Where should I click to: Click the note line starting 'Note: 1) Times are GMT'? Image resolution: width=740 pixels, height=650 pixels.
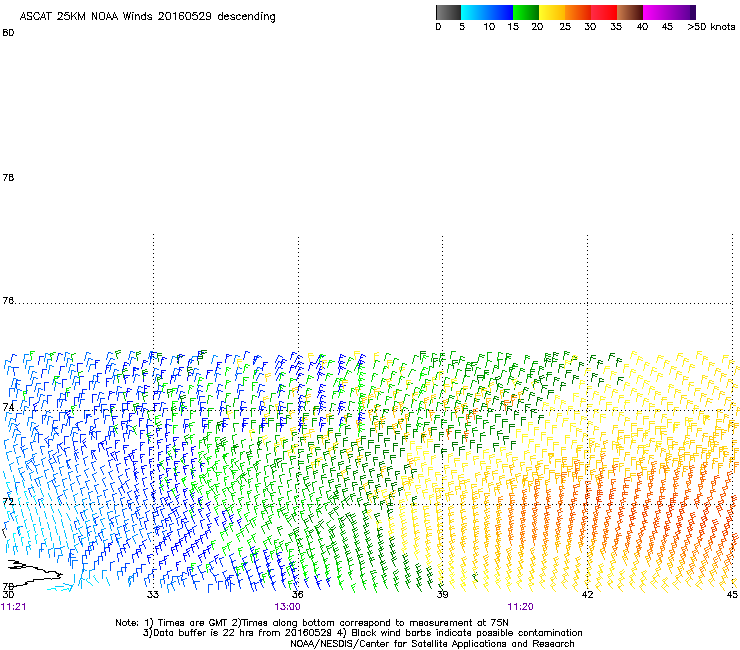(x=312, y=623)
